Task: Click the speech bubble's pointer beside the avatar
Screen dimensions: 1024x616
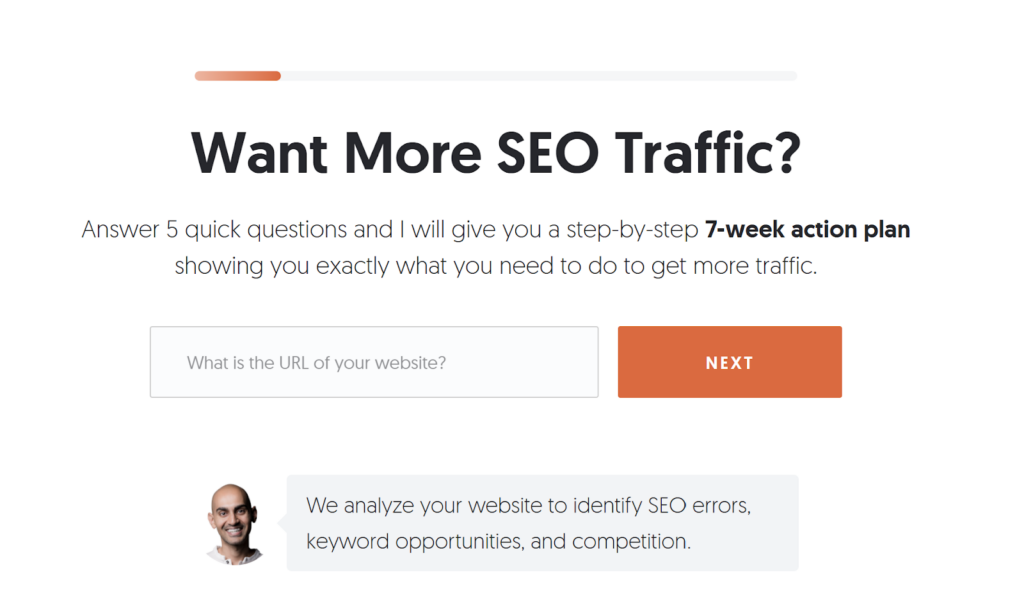Action: (282, 523)
